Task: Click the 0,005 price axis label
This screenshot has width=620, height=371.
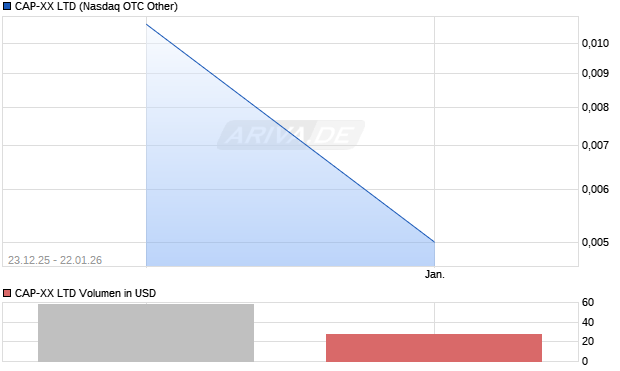Action: [595, 242]
